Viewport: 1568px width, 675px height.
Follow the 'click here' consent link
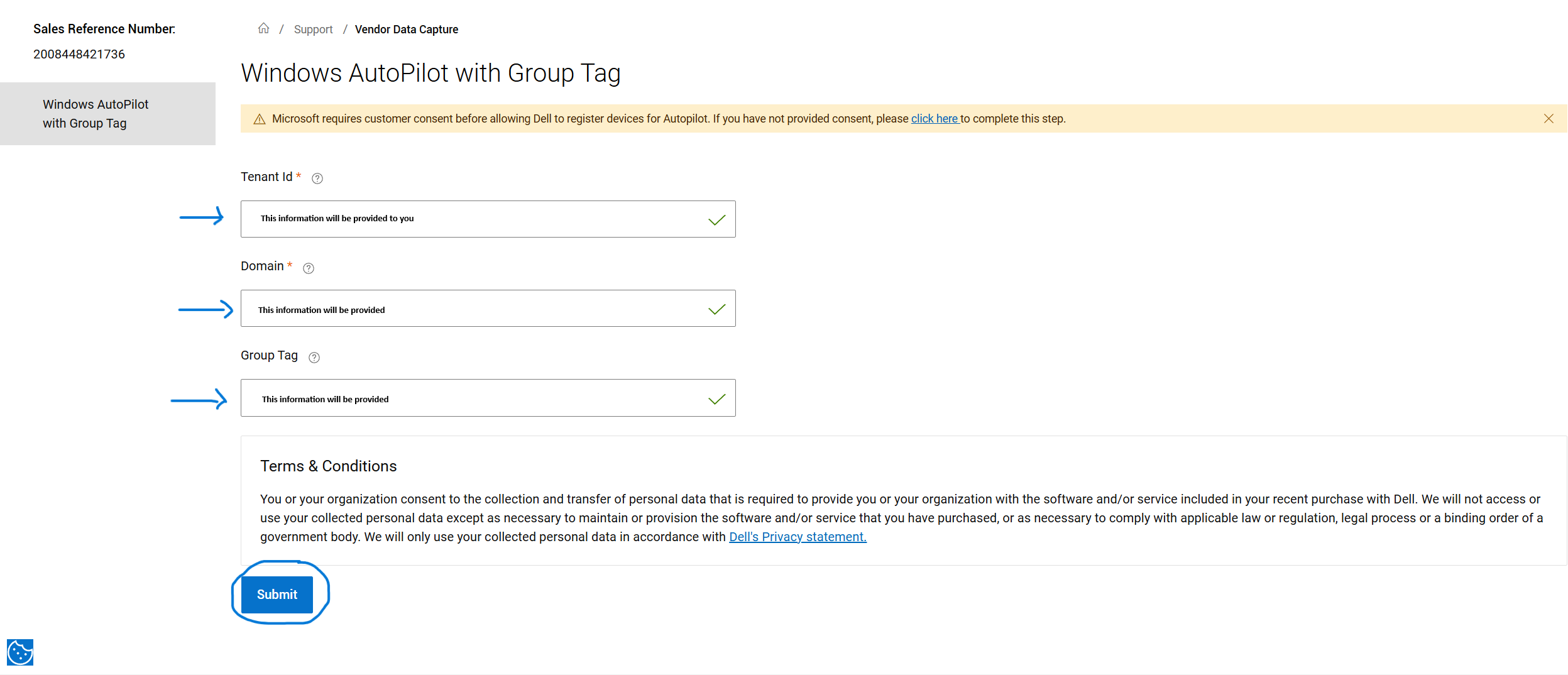(x=935, y=119)
